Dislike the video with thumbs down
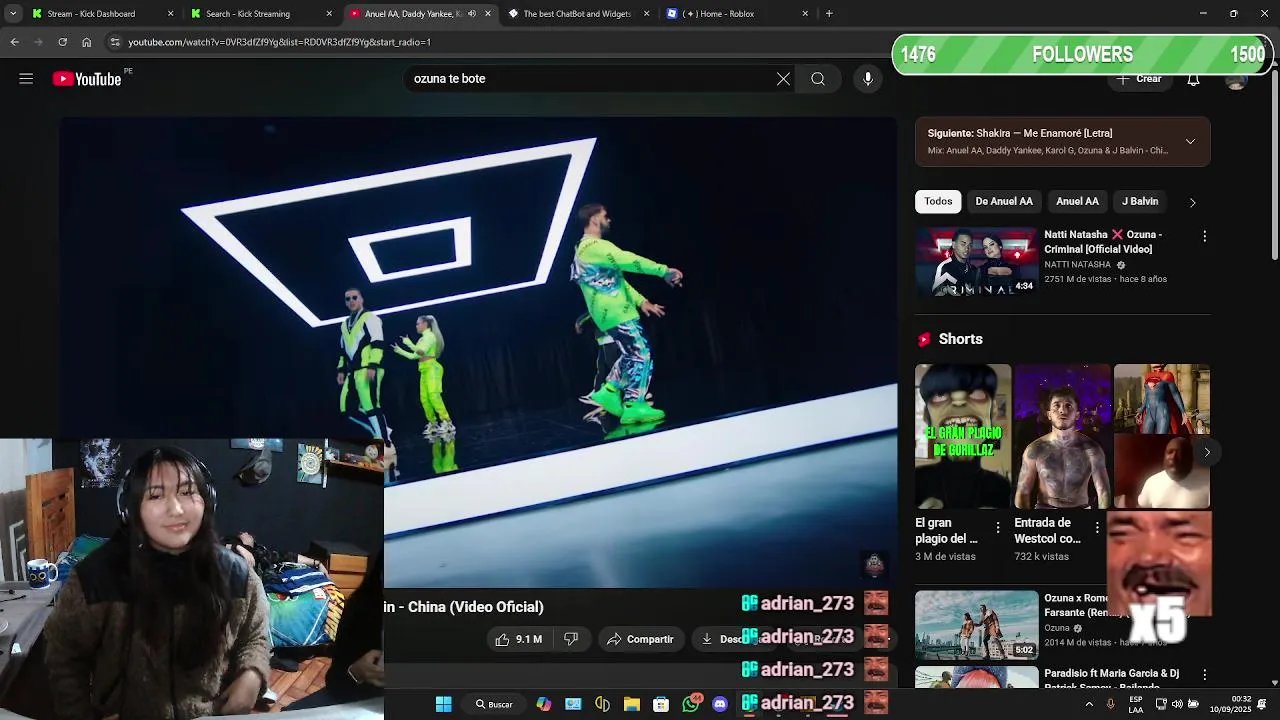 coord(571,639)
